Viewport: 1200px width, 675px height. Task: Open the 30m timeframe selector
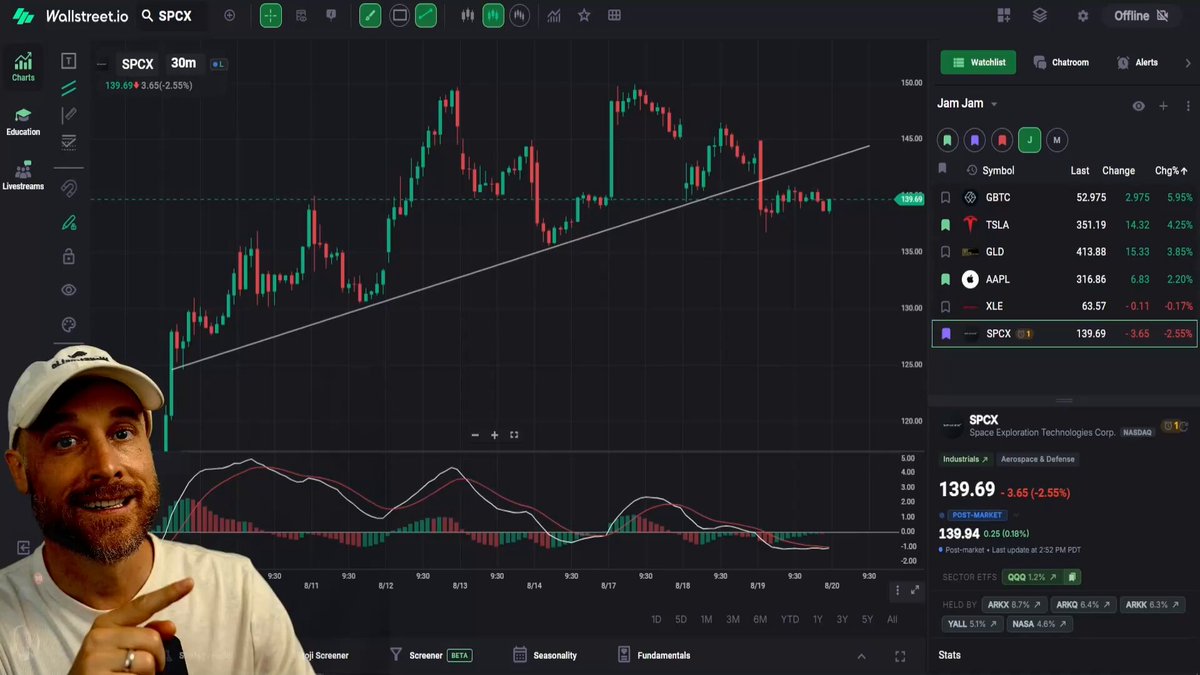183,63
